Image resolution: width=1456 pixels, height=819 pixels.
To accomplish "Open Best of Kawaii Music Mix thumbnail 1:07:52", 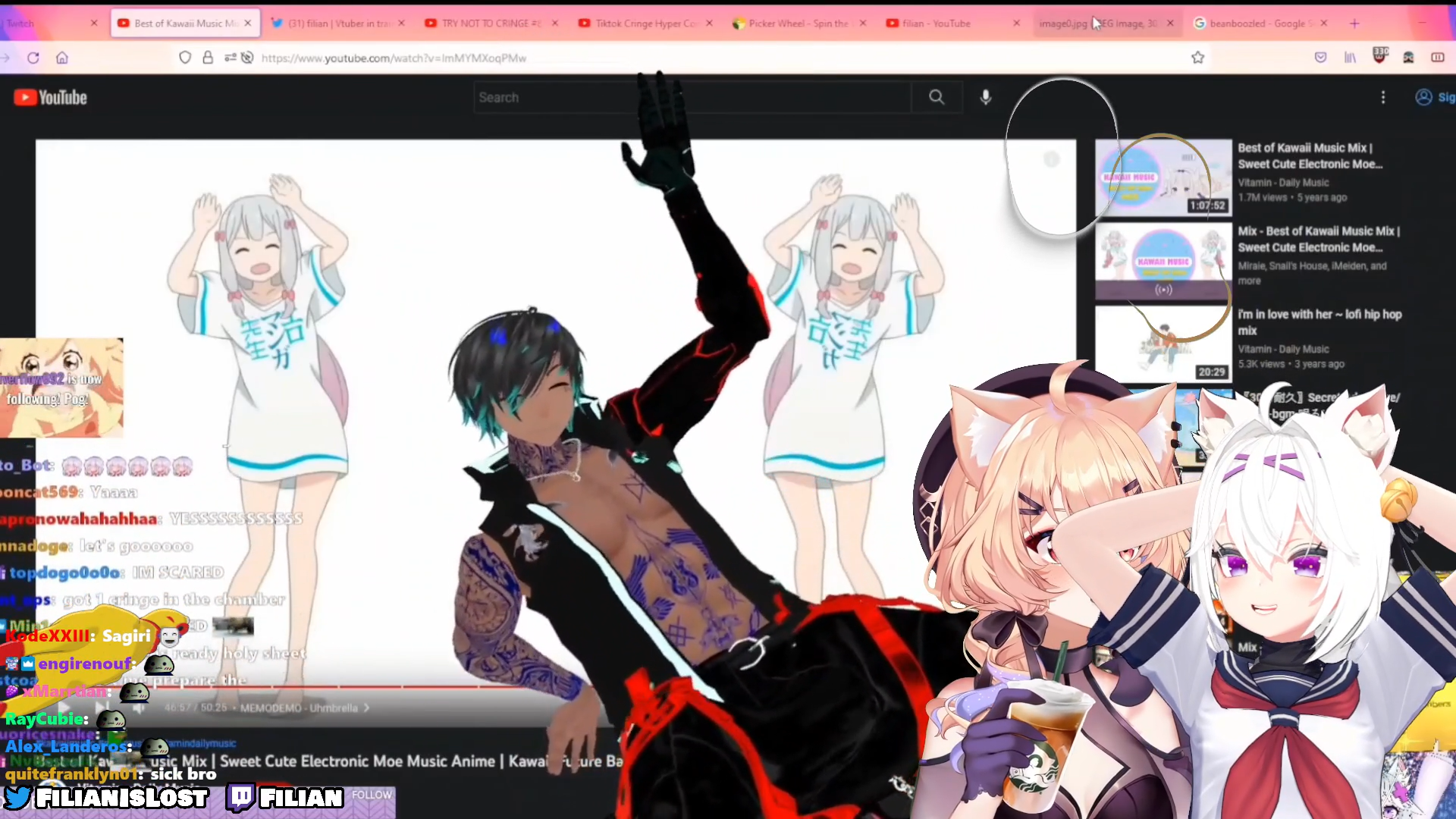I will coord(1163,177).
